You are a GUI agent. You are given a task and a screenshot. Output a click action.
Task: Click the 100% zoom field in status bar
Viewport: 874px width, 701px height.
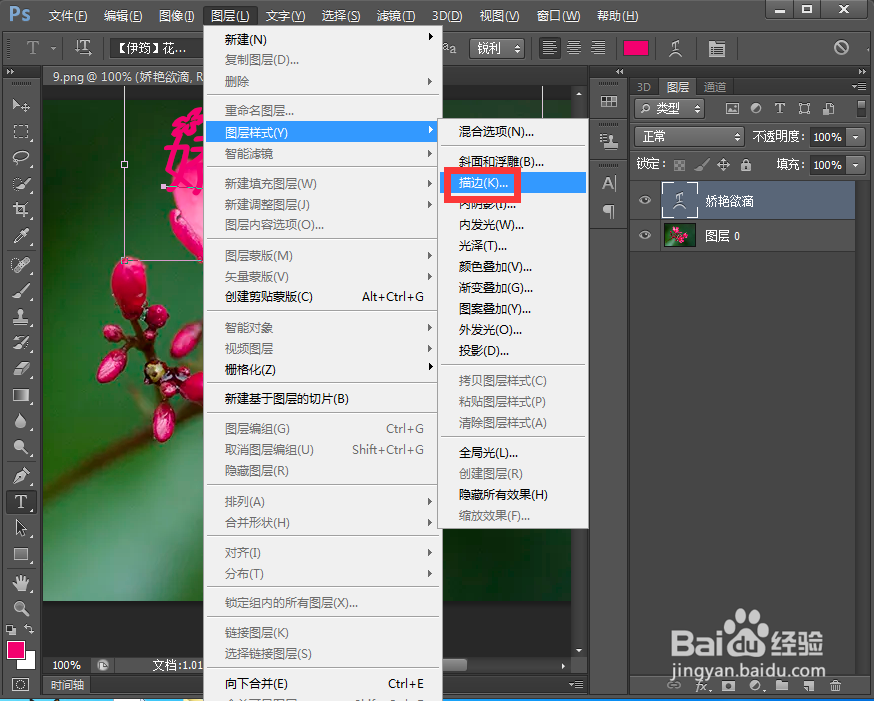tap(67, 664)
